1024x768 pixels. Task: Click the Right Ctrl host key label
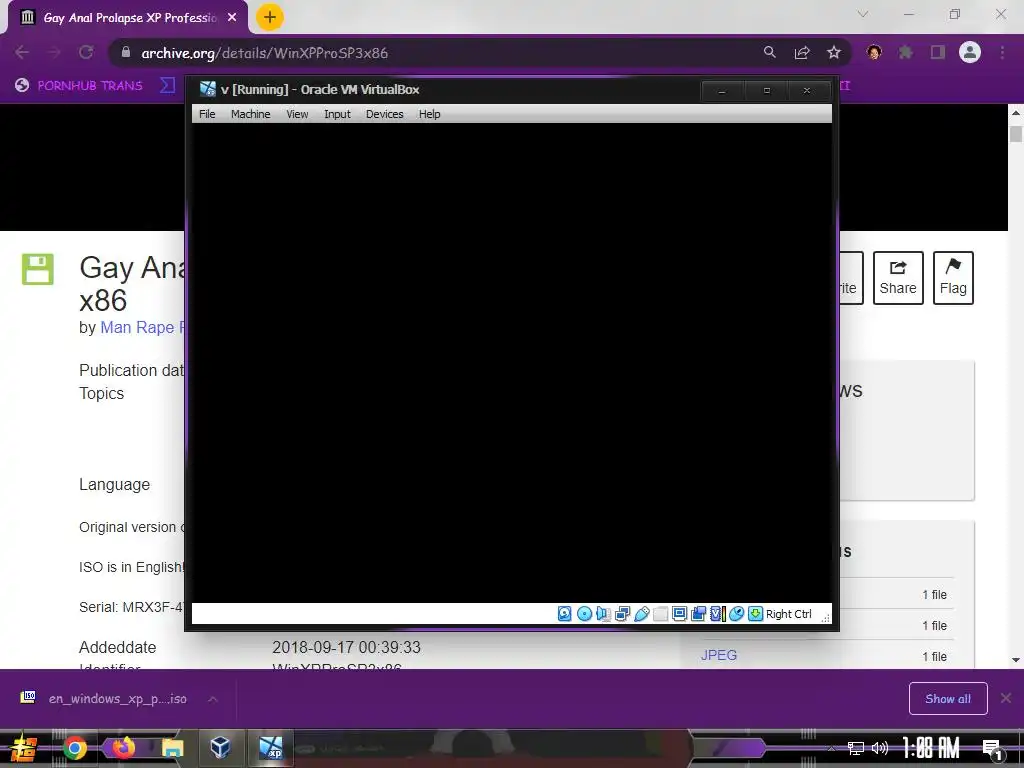[x=788, y=614]
